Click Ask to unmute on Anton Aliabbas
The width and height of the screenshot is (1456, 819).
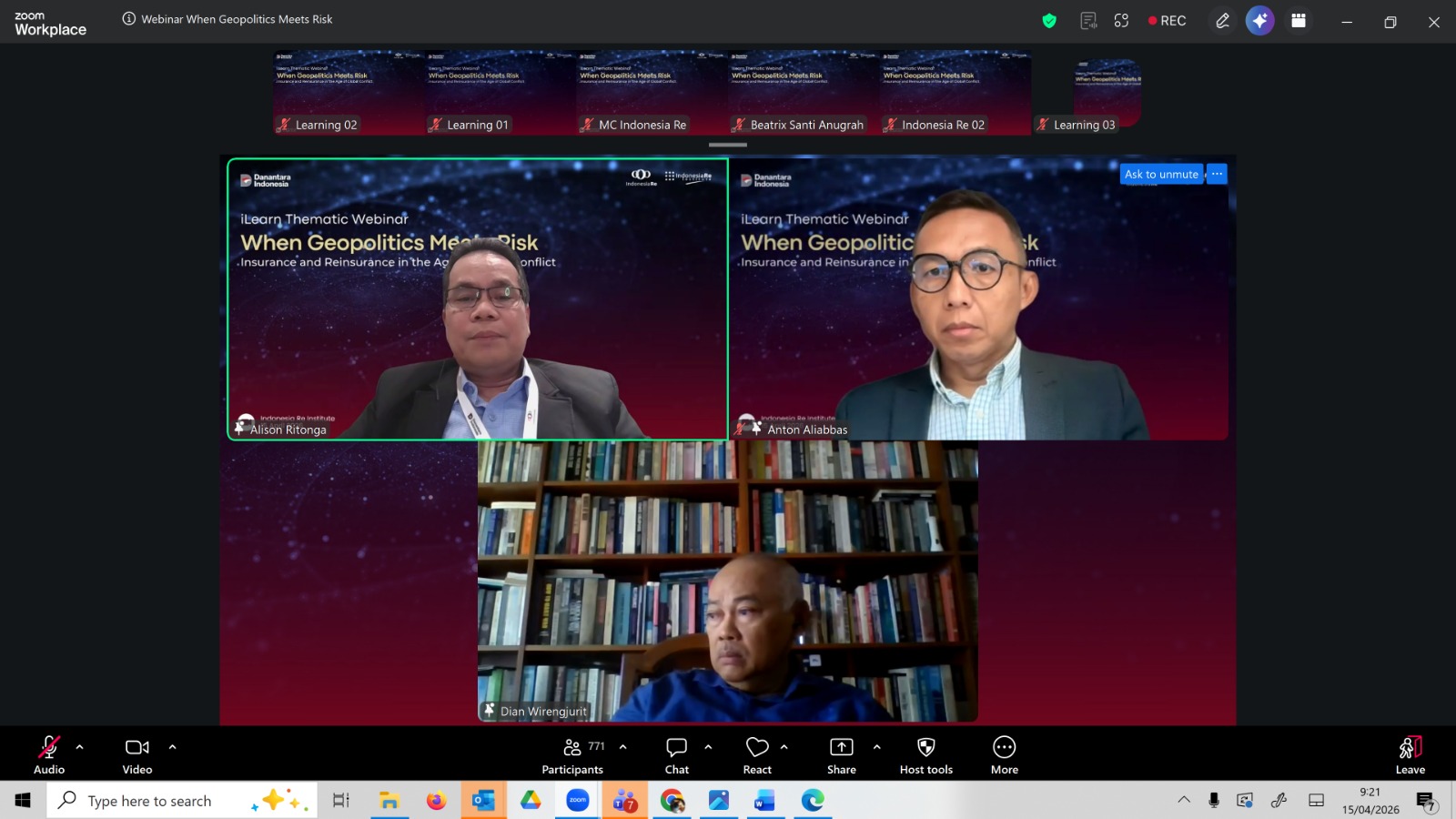(x=1161, y=174)
